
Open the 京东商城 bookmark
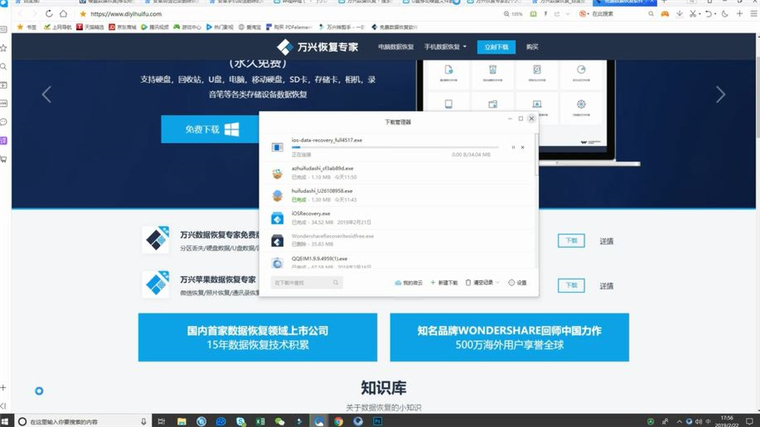click(x=123, y=27)
